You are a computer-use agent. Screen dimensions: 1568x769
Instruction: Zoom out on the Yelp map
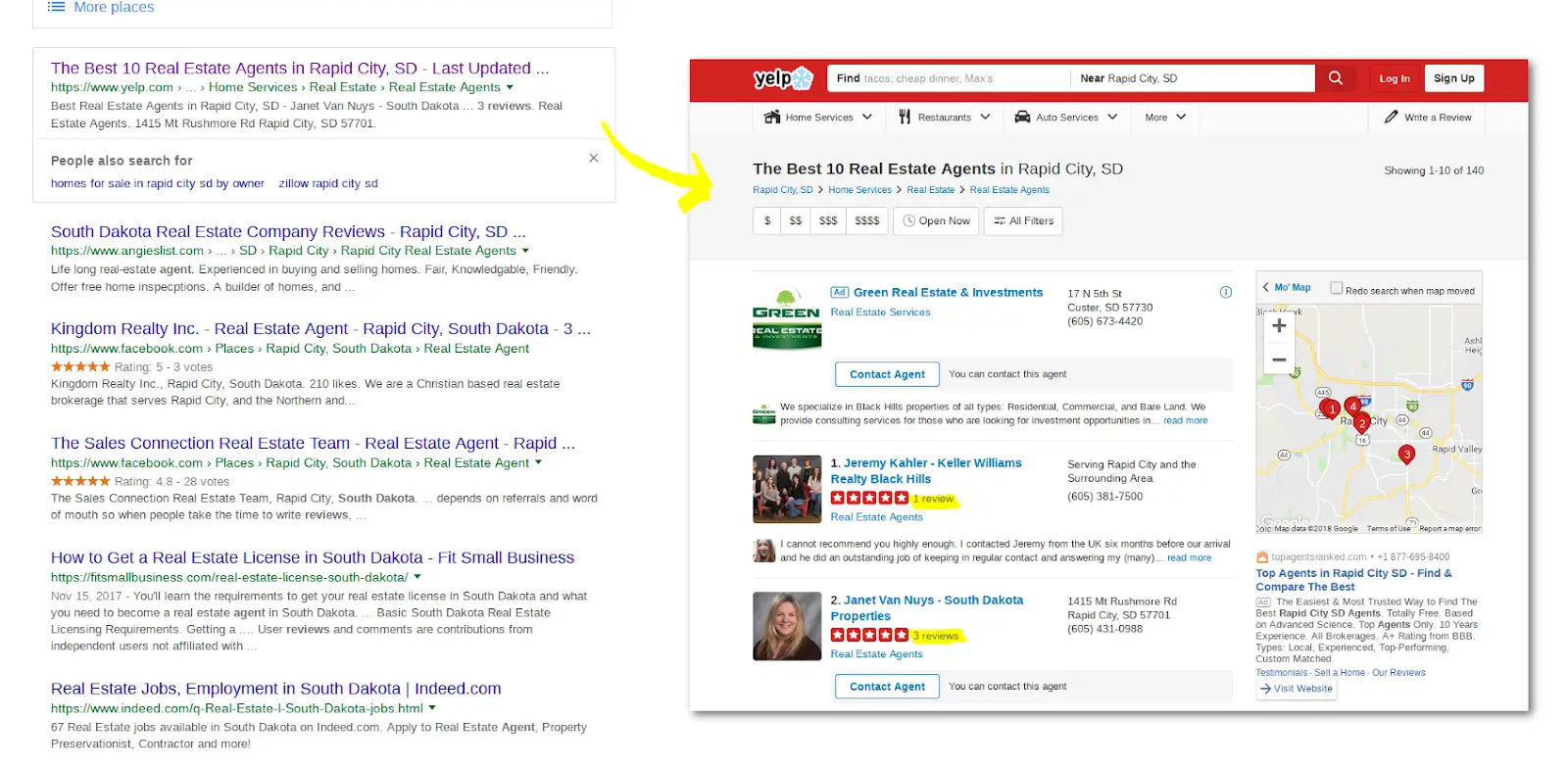(x=1279, y=360)
